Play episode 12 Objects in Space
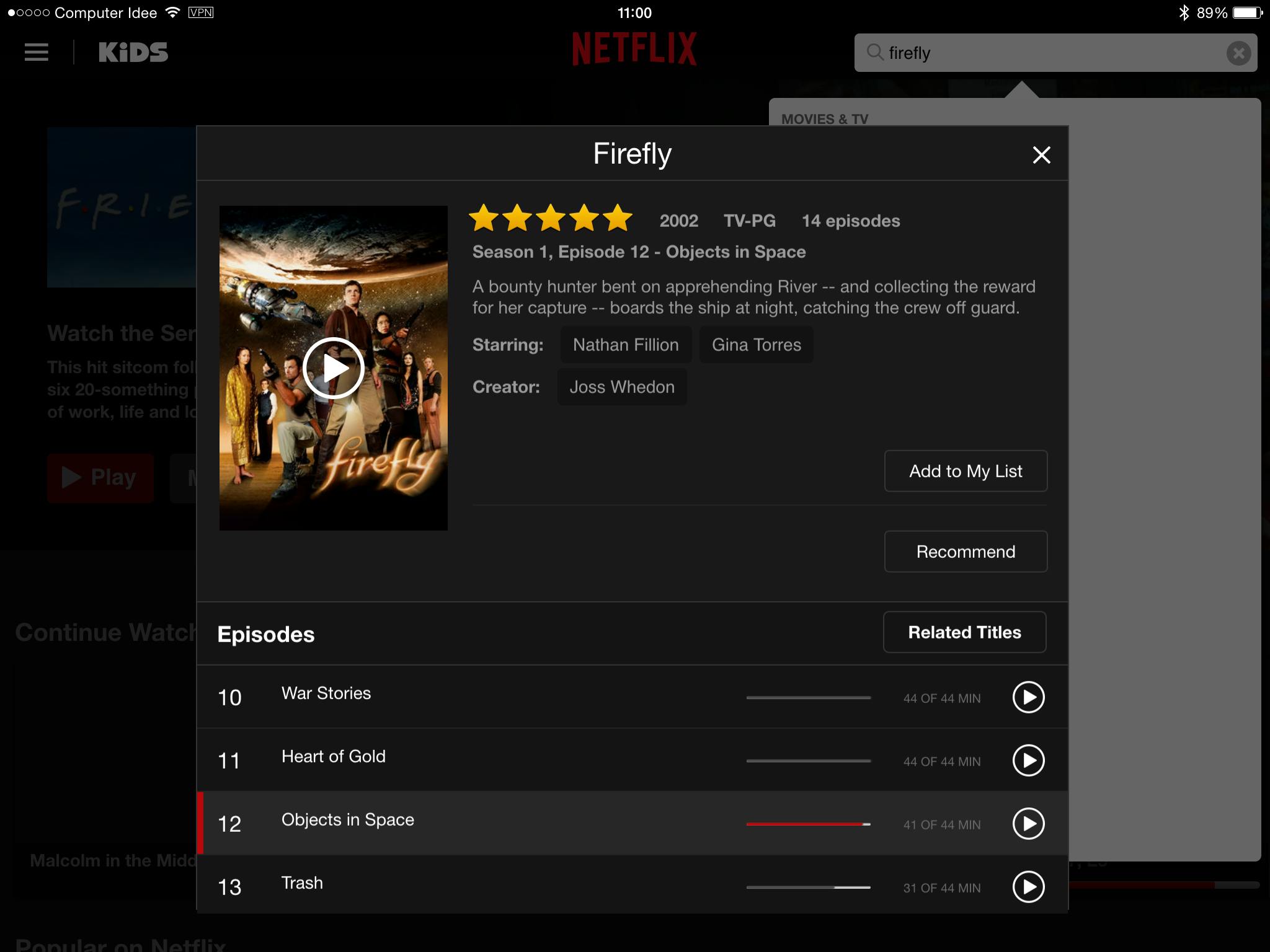Screen dimensions: 1270x952 pos(1028,824)
